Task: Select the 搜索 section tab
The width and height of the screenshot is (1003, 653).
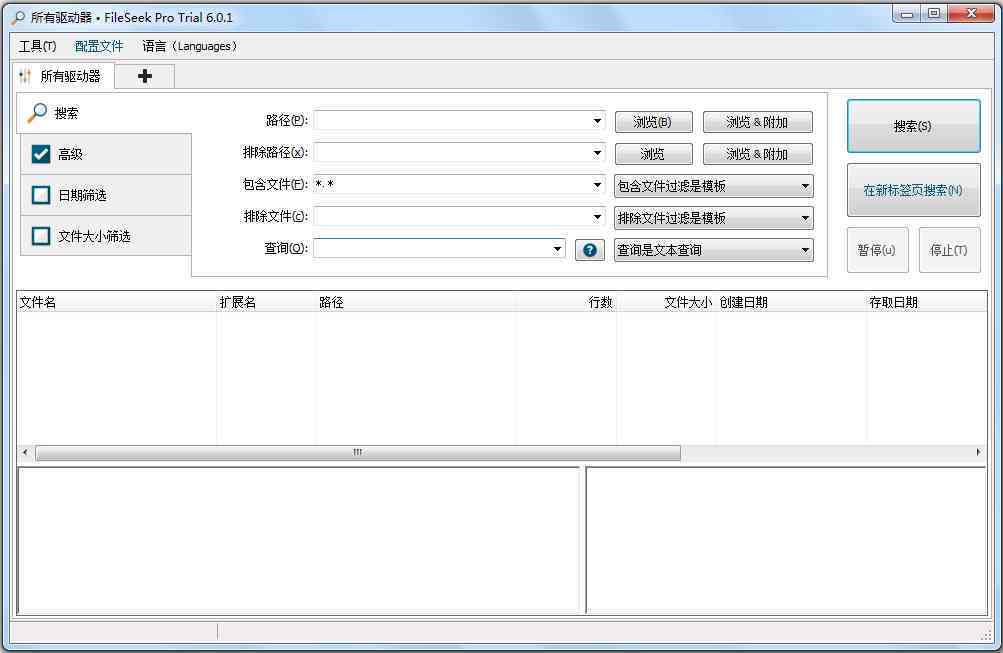Action: tap(106, 113)
